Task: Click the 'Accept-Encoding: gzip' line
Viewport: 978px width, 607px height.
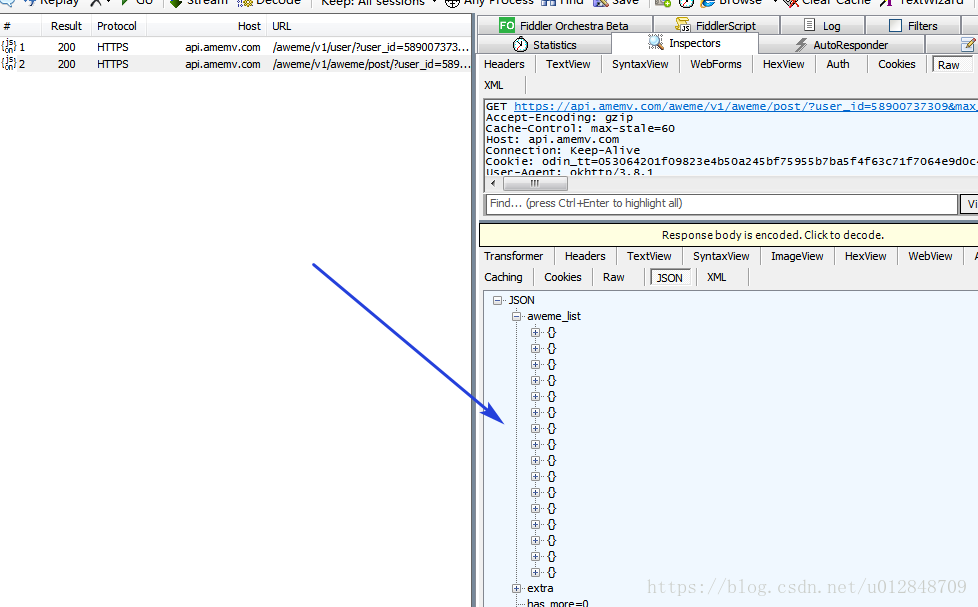Action: (559, 117)
